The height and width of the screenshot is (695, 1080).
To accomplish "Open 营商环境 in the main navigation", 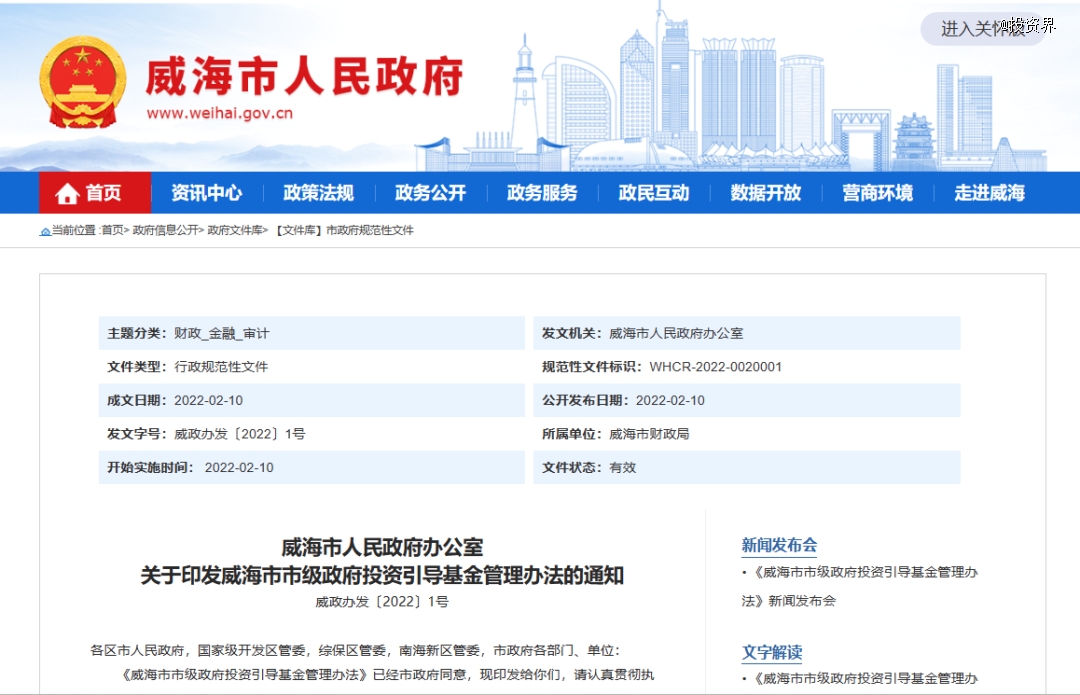I will point(877,193).
